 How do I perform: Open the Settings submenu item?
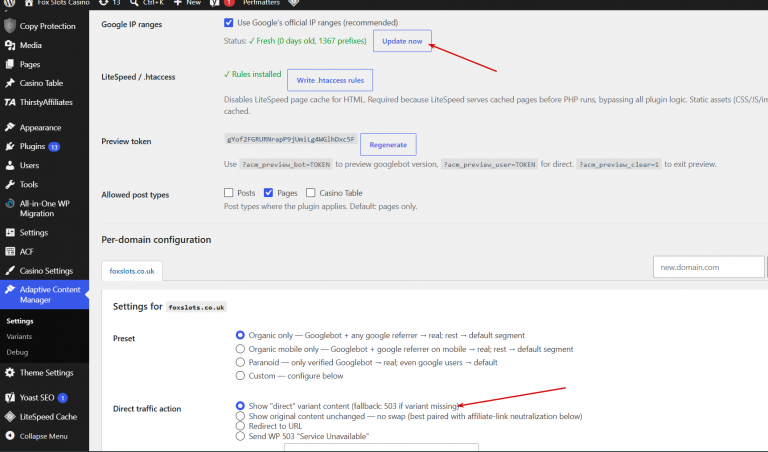tap(20, 321)
